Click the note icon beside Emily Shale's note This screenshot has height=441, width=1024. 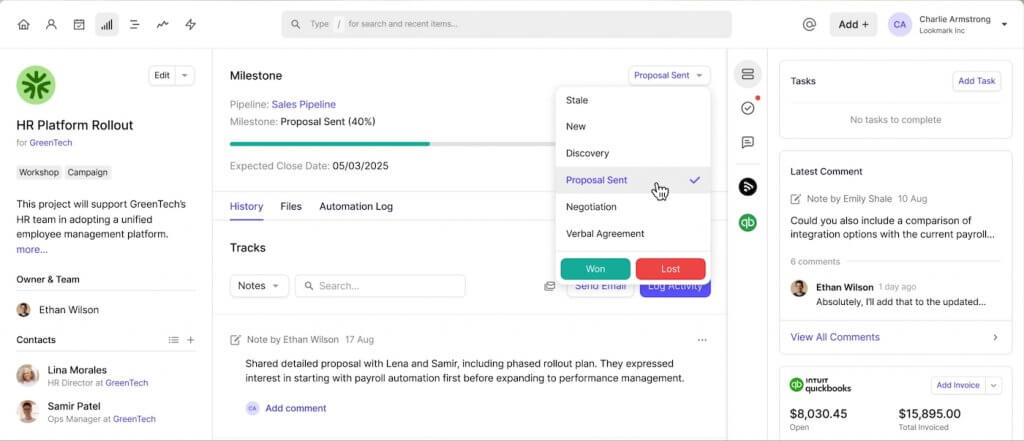[x=795, y=199]
